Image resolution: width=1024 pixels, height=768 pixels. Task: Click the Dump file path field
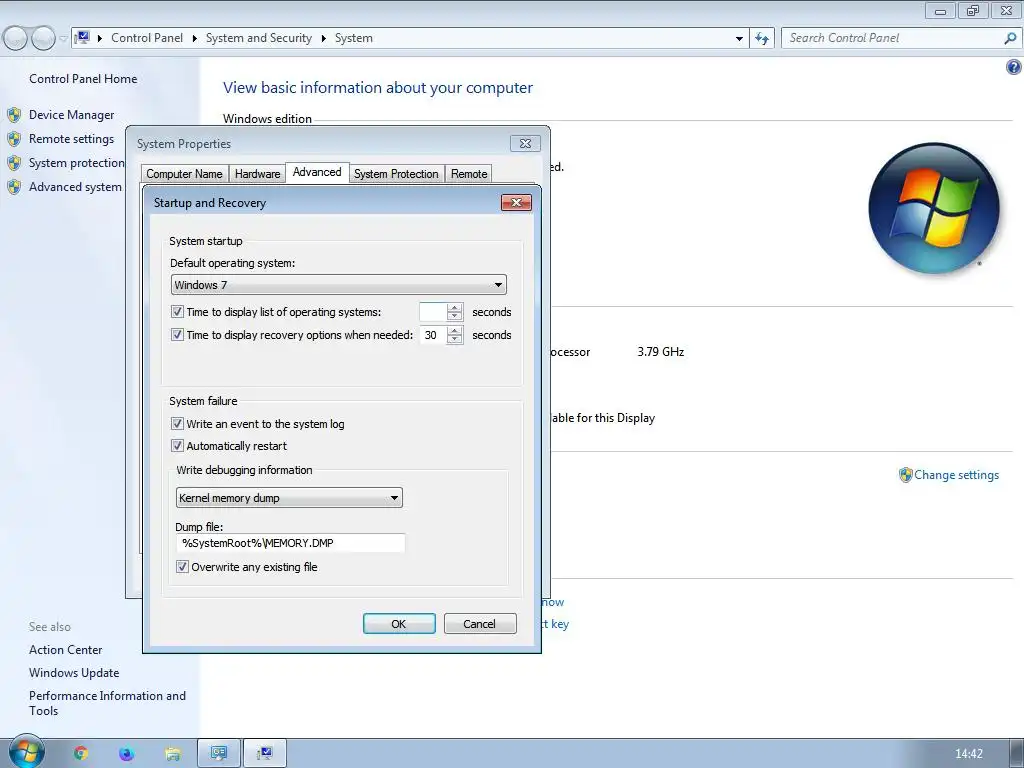pos(290,543)
